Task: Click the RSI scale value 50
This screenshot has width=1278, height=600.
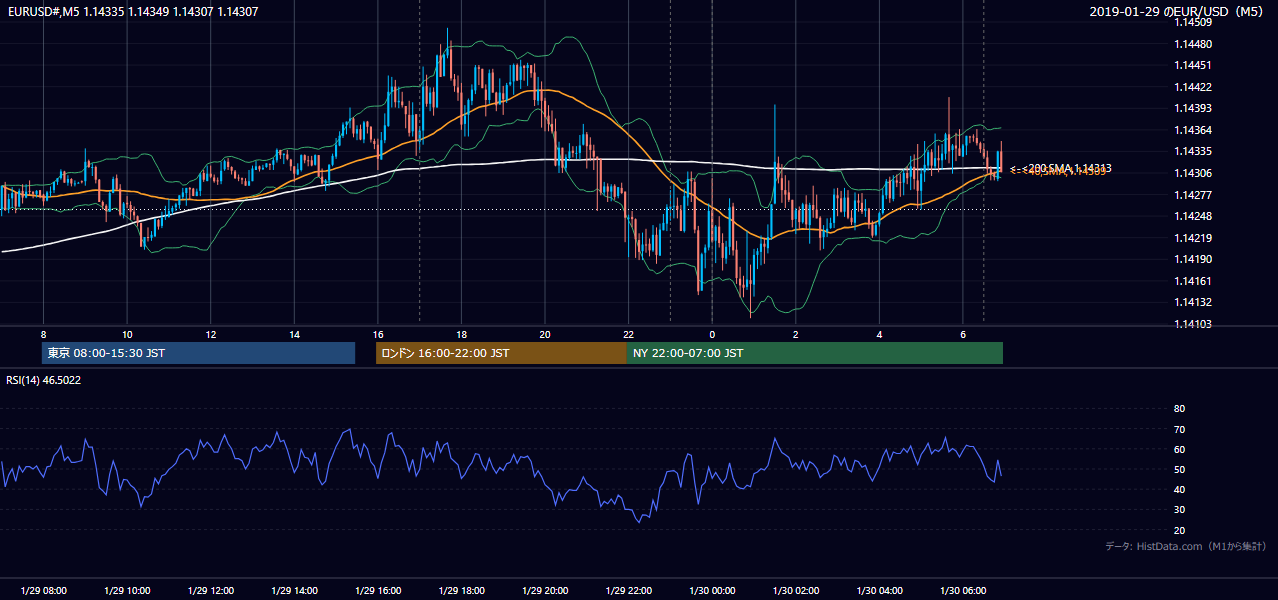Action: [x=1179, y=469]
